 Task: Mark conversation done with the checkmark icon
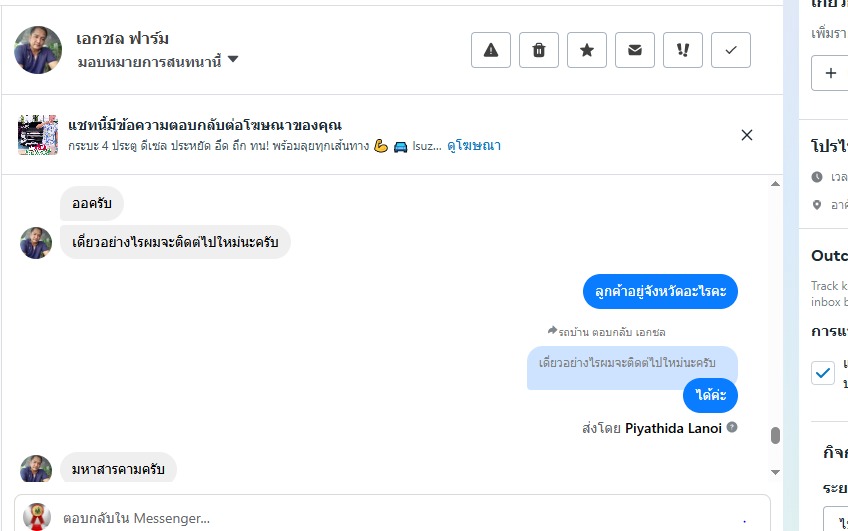tap(731, 50)
